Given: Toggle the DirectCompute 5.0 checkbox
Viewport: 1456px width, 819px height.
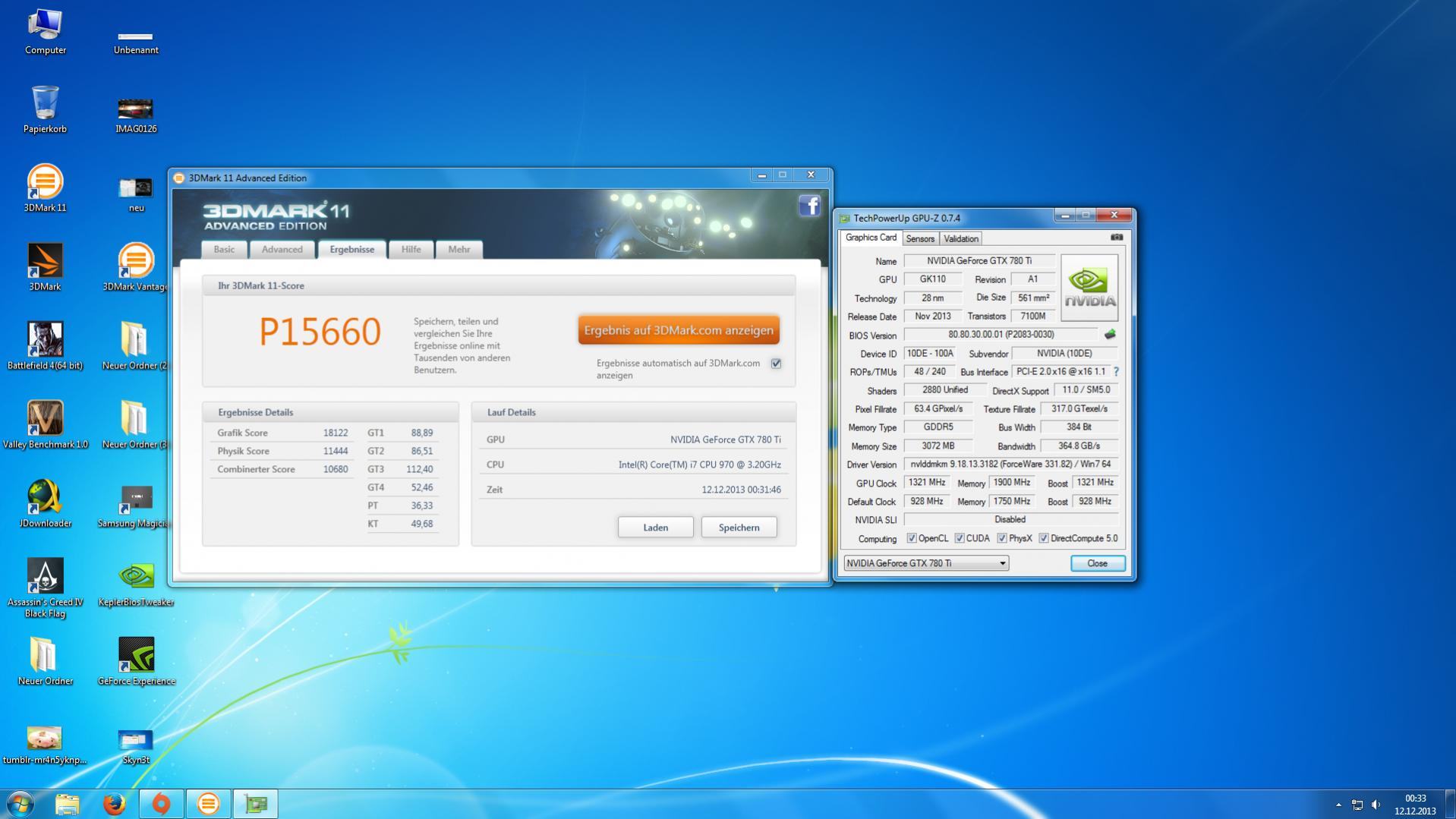Looking at the screenshot, I should point(1044,538).
